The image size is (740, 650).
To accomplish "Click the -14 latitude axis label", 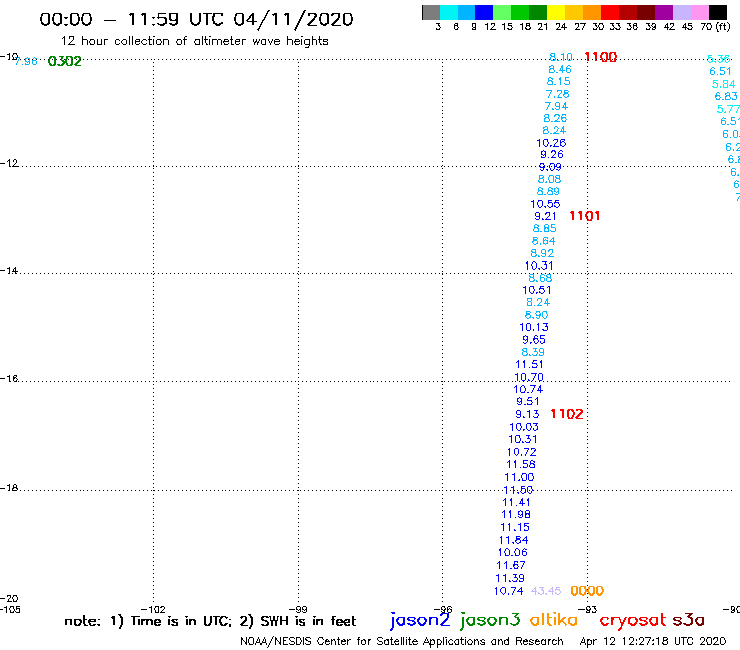I will click(x=9, y=270).
